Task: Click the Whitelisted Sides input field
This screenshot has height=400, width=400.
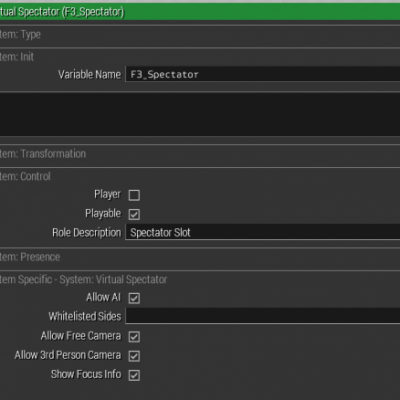Action: point(263,316)
